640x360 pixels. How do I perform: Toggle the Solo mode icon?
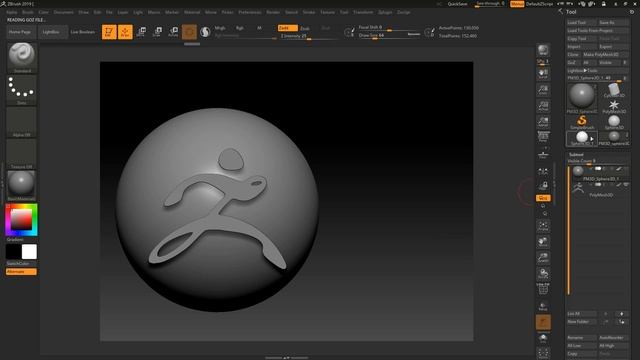point(543,338)
